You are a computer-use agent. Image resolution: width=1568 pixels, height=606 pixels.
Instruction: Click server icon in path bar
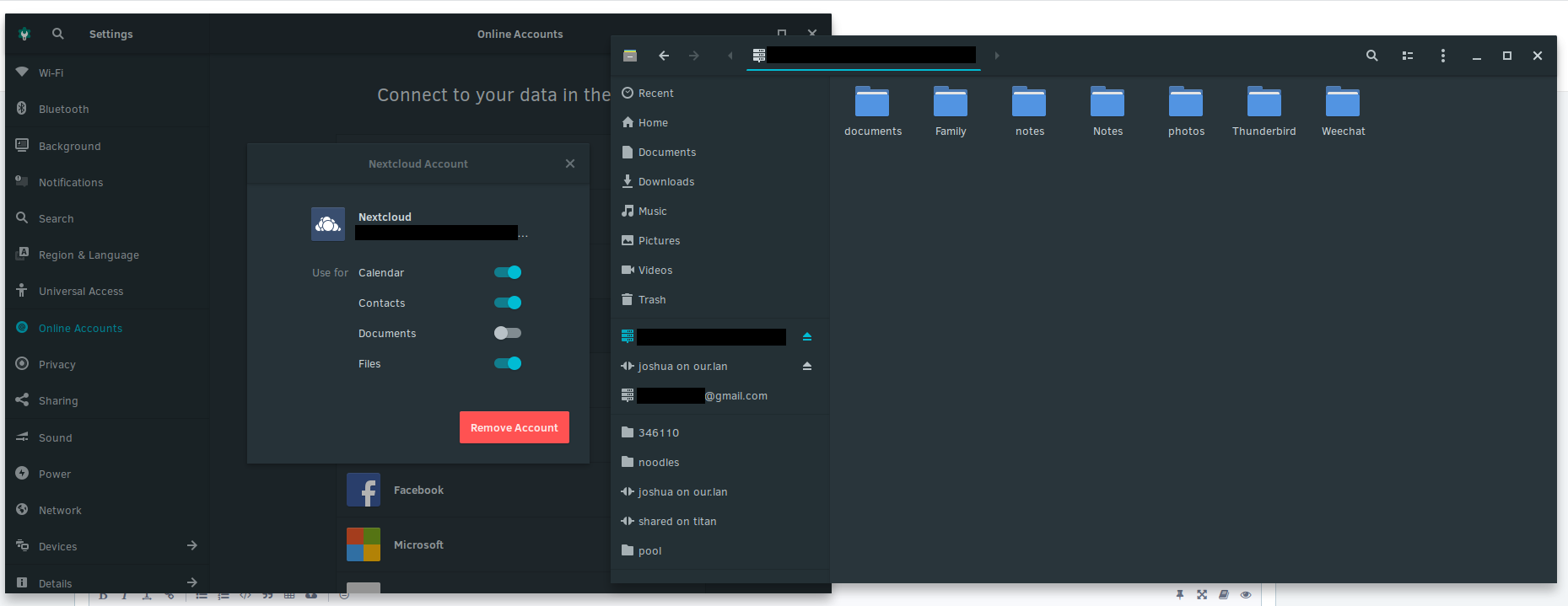click(759, 56)
